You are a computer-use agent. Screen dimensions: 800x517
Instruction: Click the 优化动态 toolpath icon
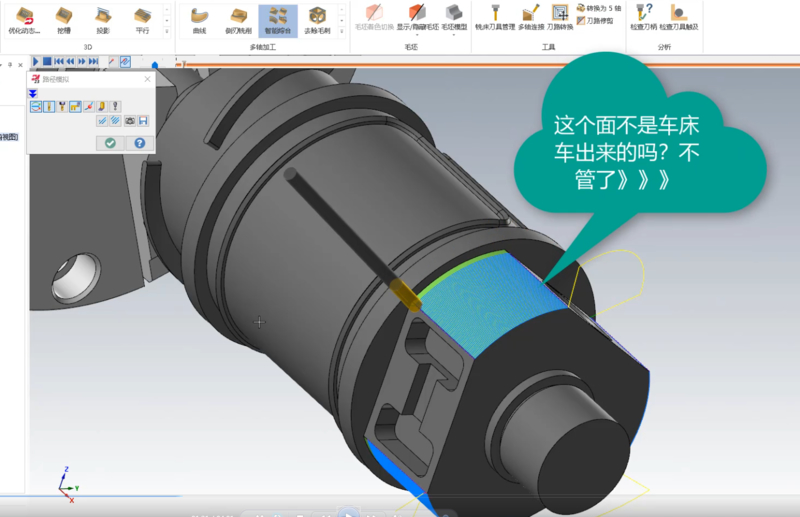pyautogui.click(x=26, y=19)
